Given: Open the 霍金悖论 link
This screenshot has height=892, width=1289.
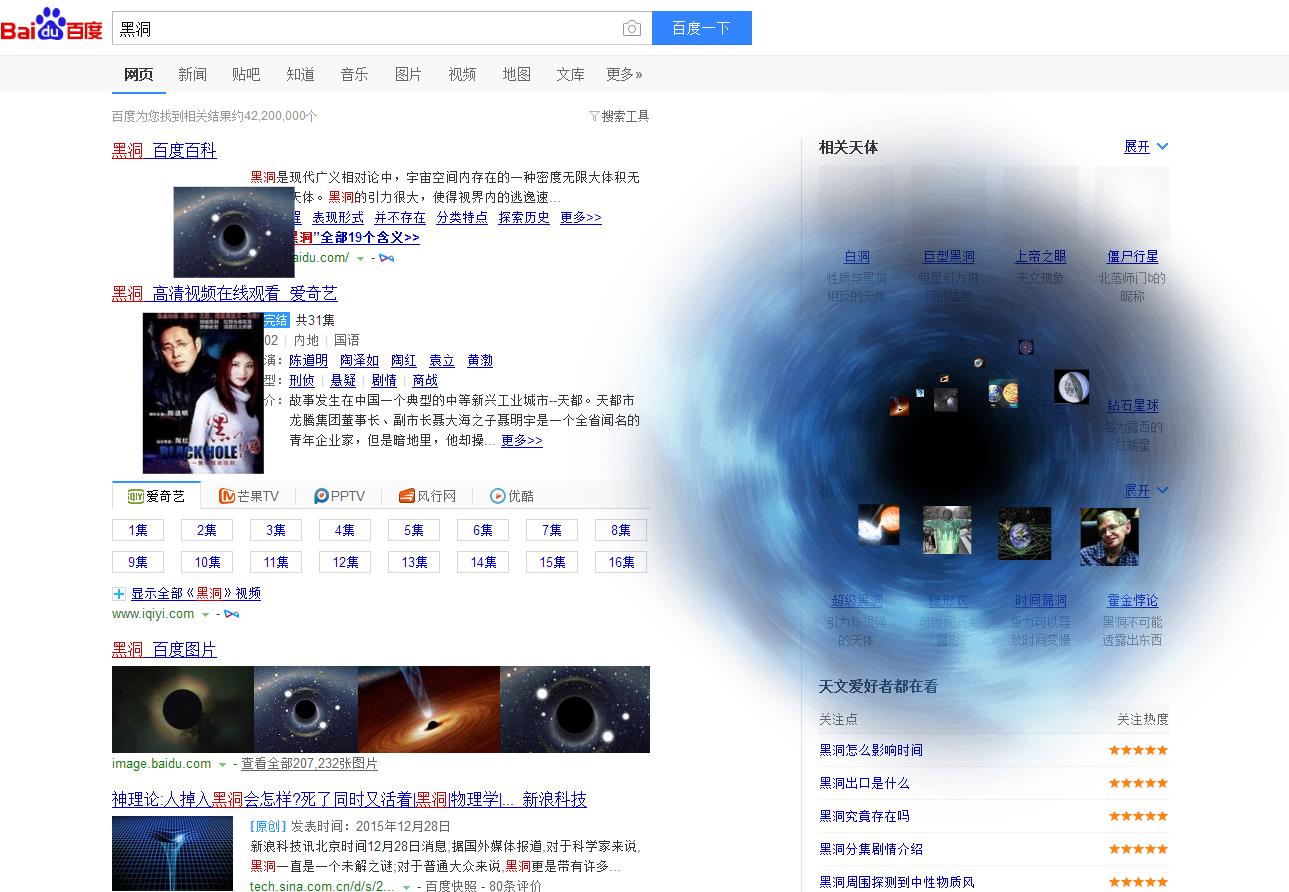Looking at the screenshot, I should (1133, 601).
